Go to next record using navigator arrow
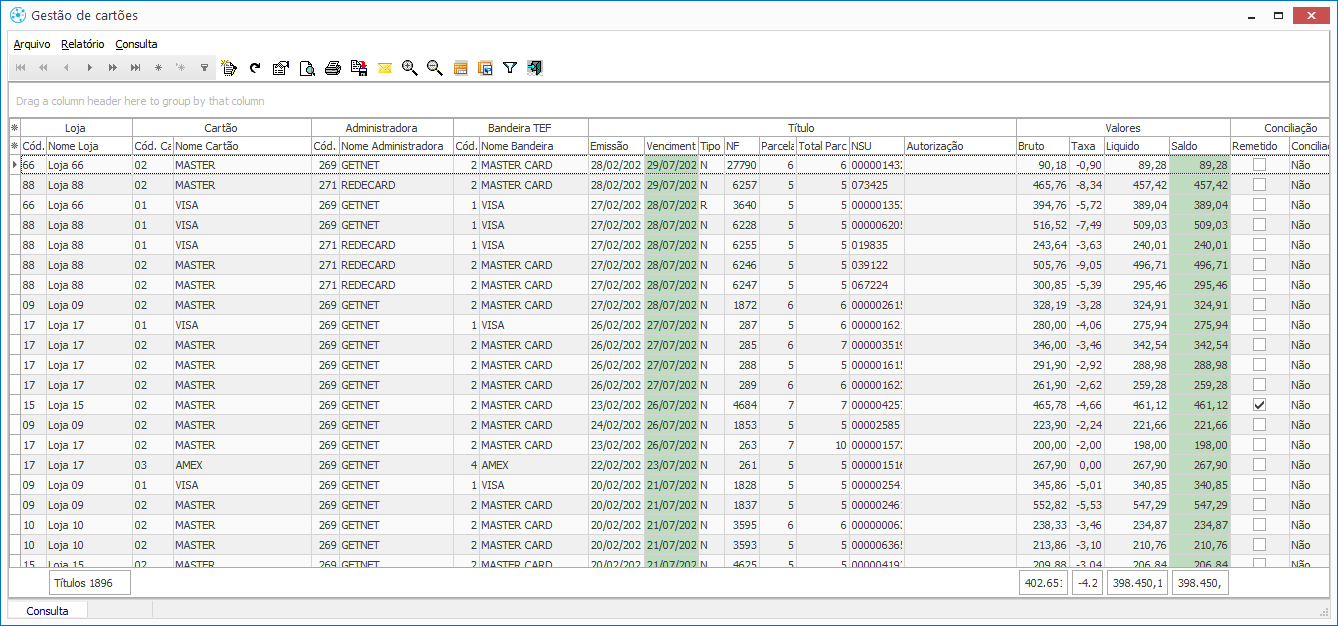 pos(90,68)
